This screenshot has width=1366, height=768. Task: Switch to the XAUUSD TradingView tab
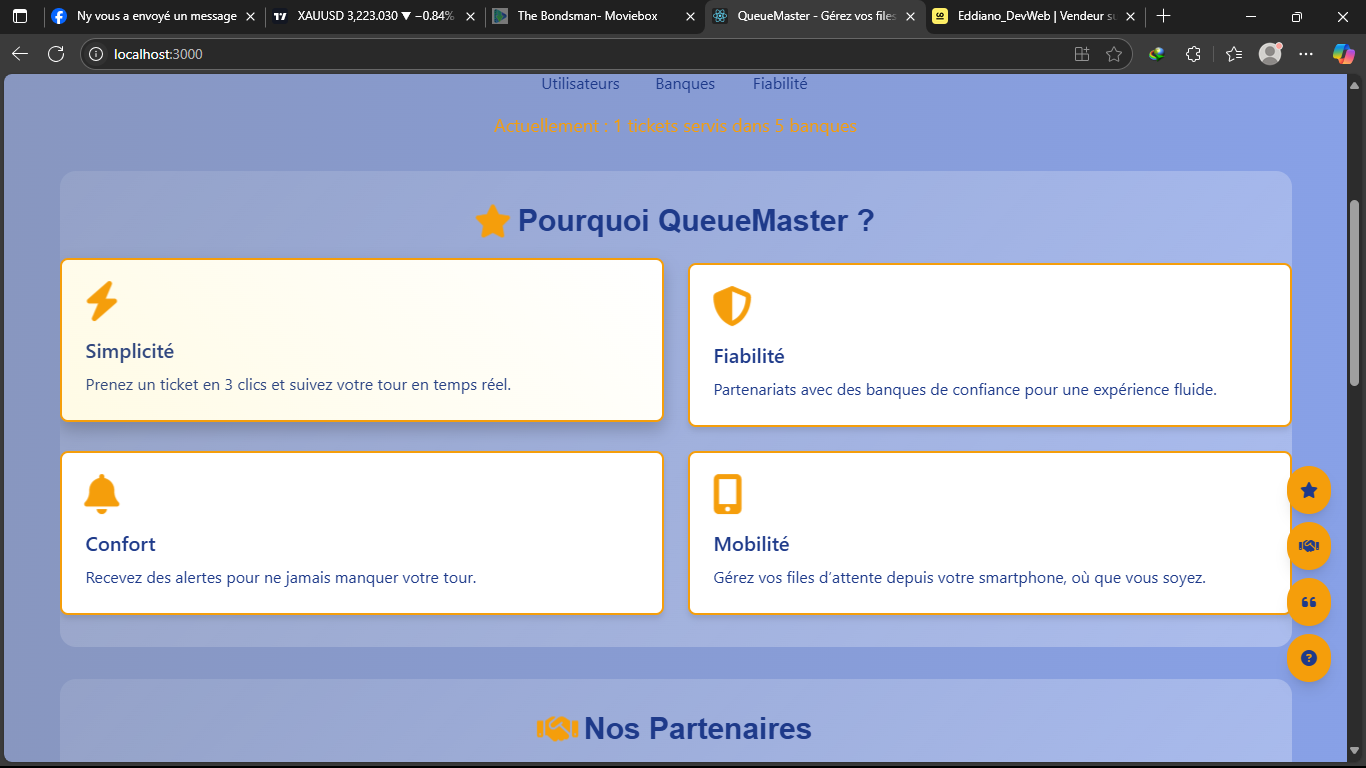click(375, 16)
